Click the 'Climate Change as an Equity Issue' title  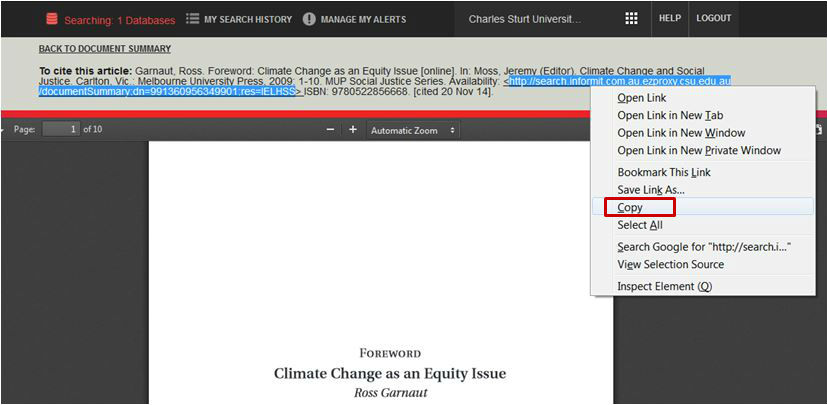coord(390,373)
